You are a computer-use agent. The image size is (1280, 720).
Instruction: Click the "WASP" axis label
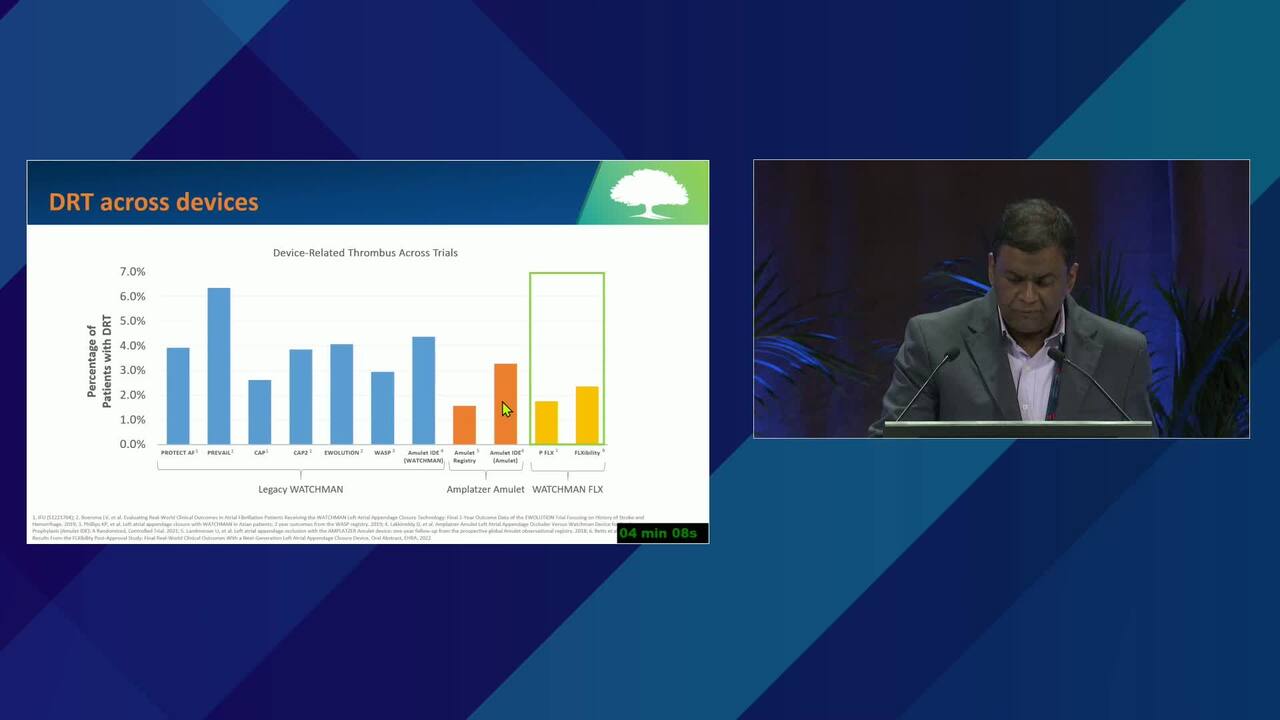pyautogui.click(x=384, y=453)
